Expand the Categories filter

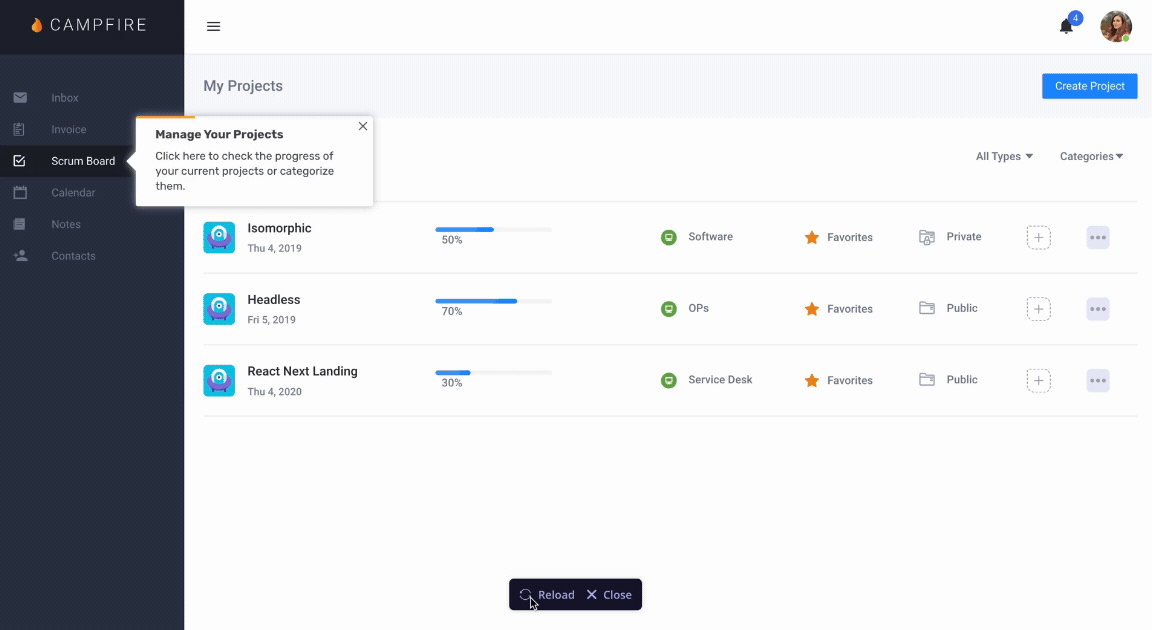(1091, 156)
